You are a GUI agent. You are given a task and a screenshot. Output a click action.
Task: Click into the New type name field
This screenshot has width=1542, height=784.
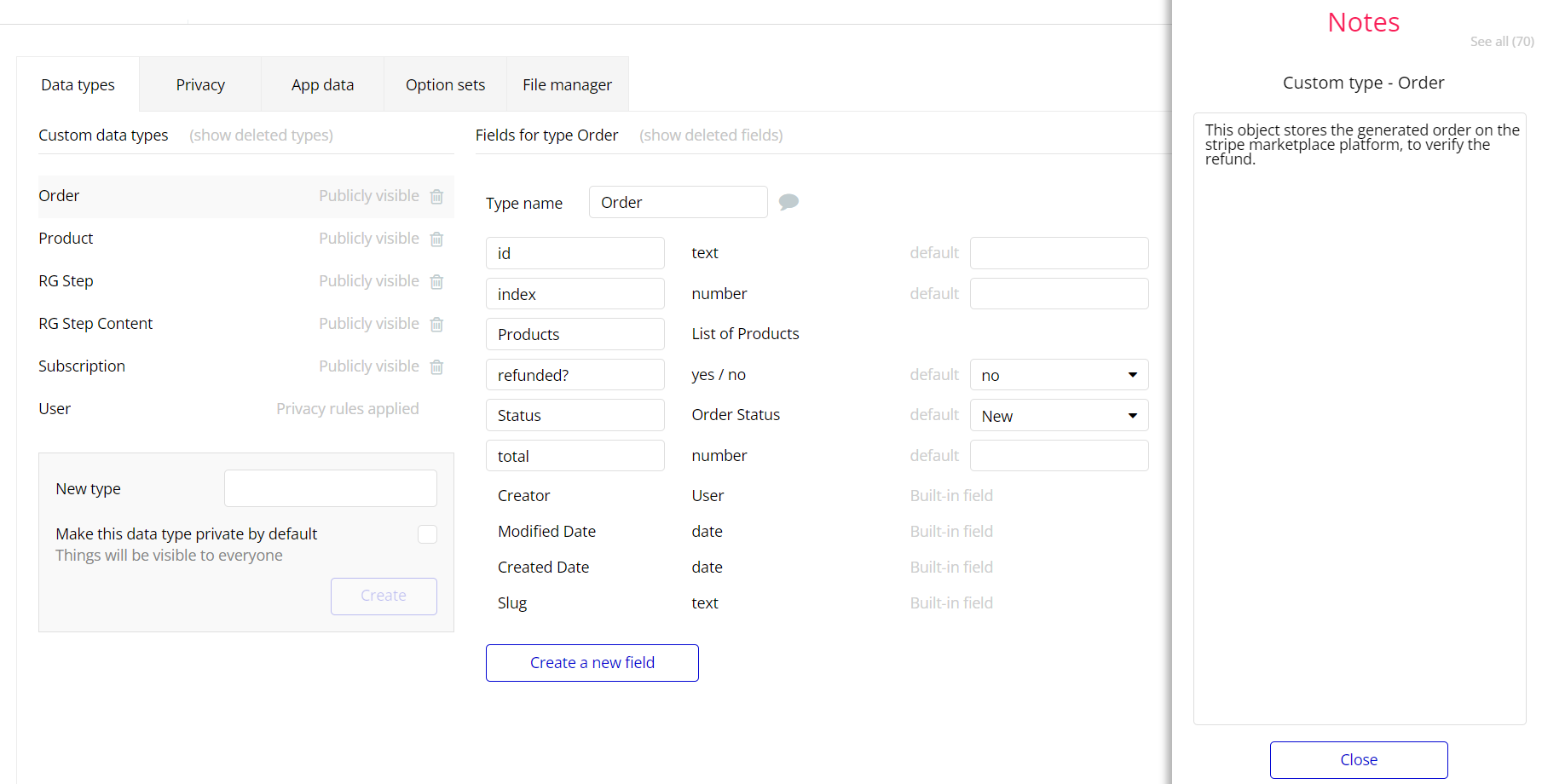click(330, 489)
